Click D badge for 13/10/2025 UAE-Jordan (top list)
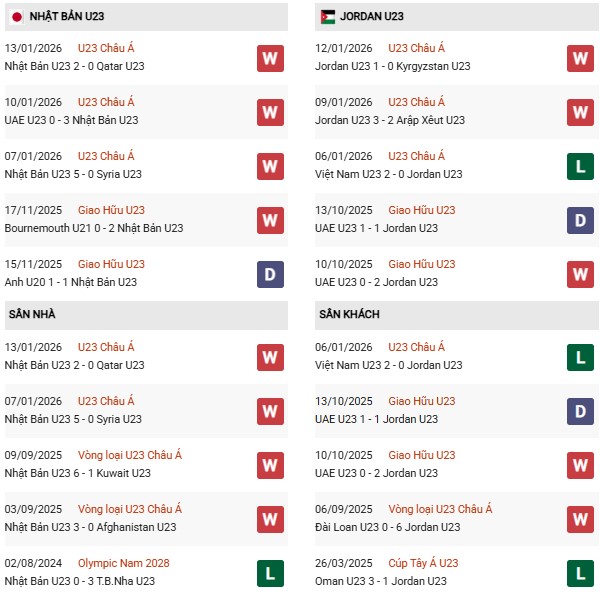The height and width of the screenshot is (594, 600). pos(581,220)
